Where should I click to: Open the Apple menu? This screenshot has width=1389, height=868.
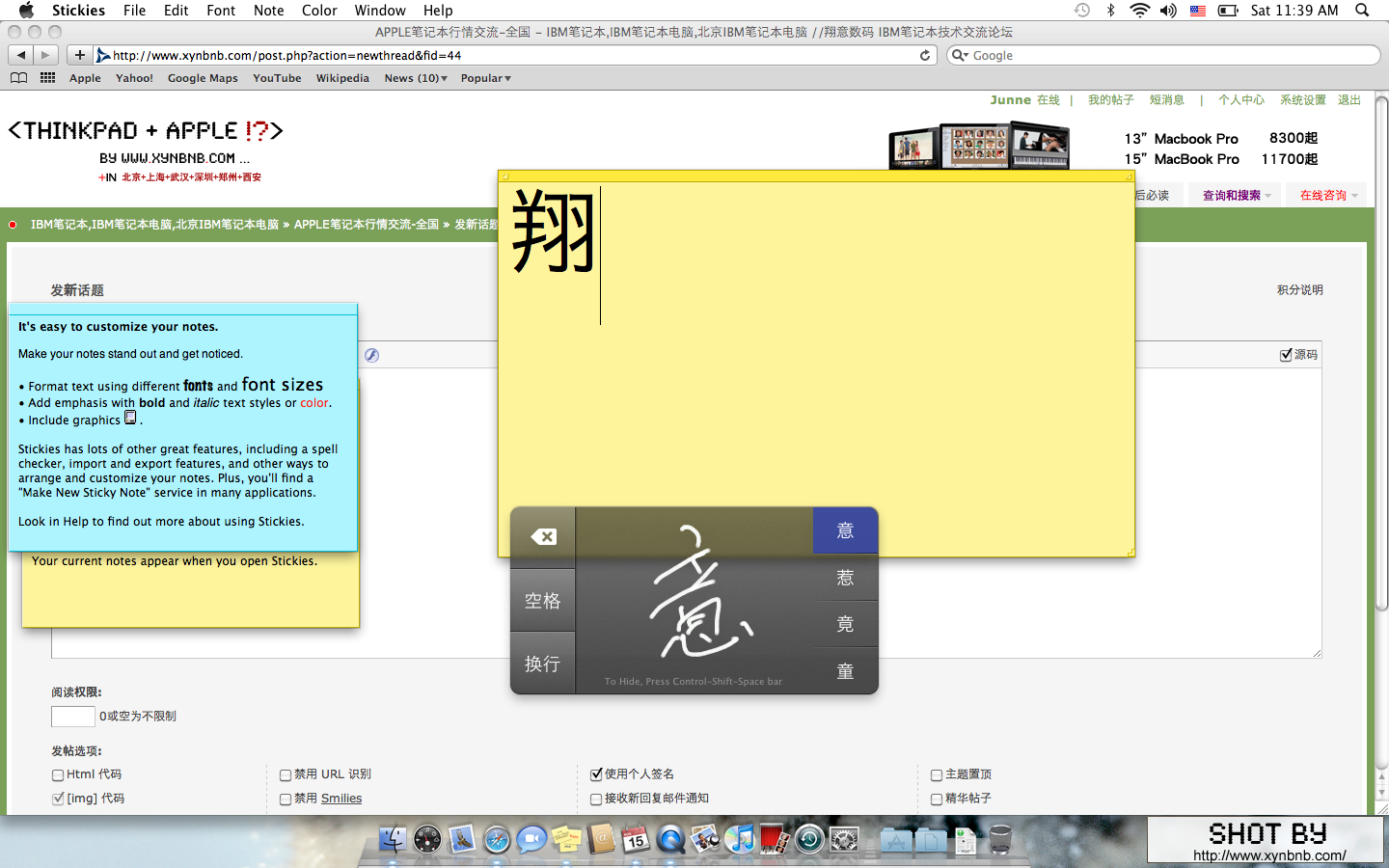26,10
